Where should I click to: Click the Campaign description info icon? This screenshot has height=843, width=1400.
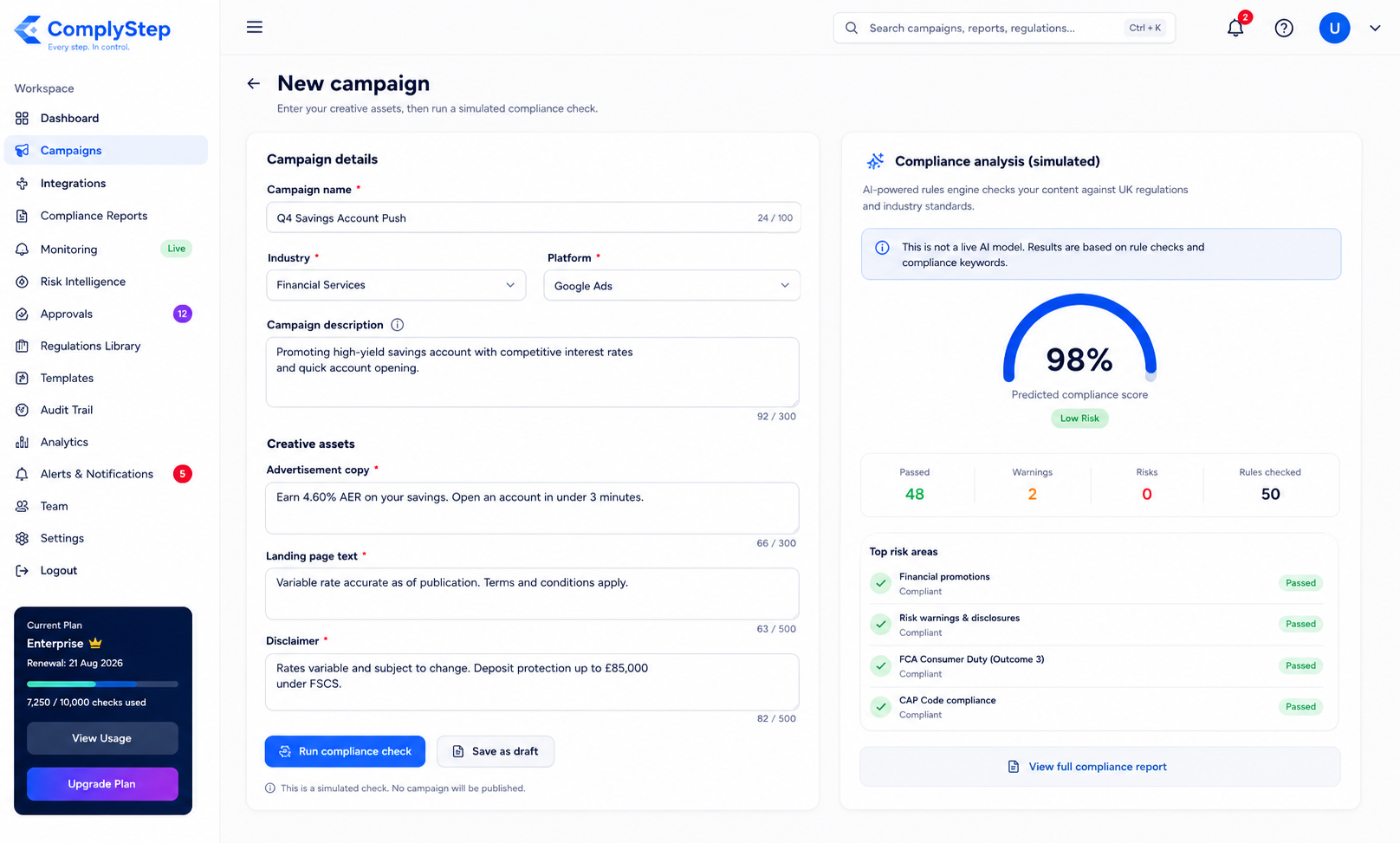coord(397,325)
